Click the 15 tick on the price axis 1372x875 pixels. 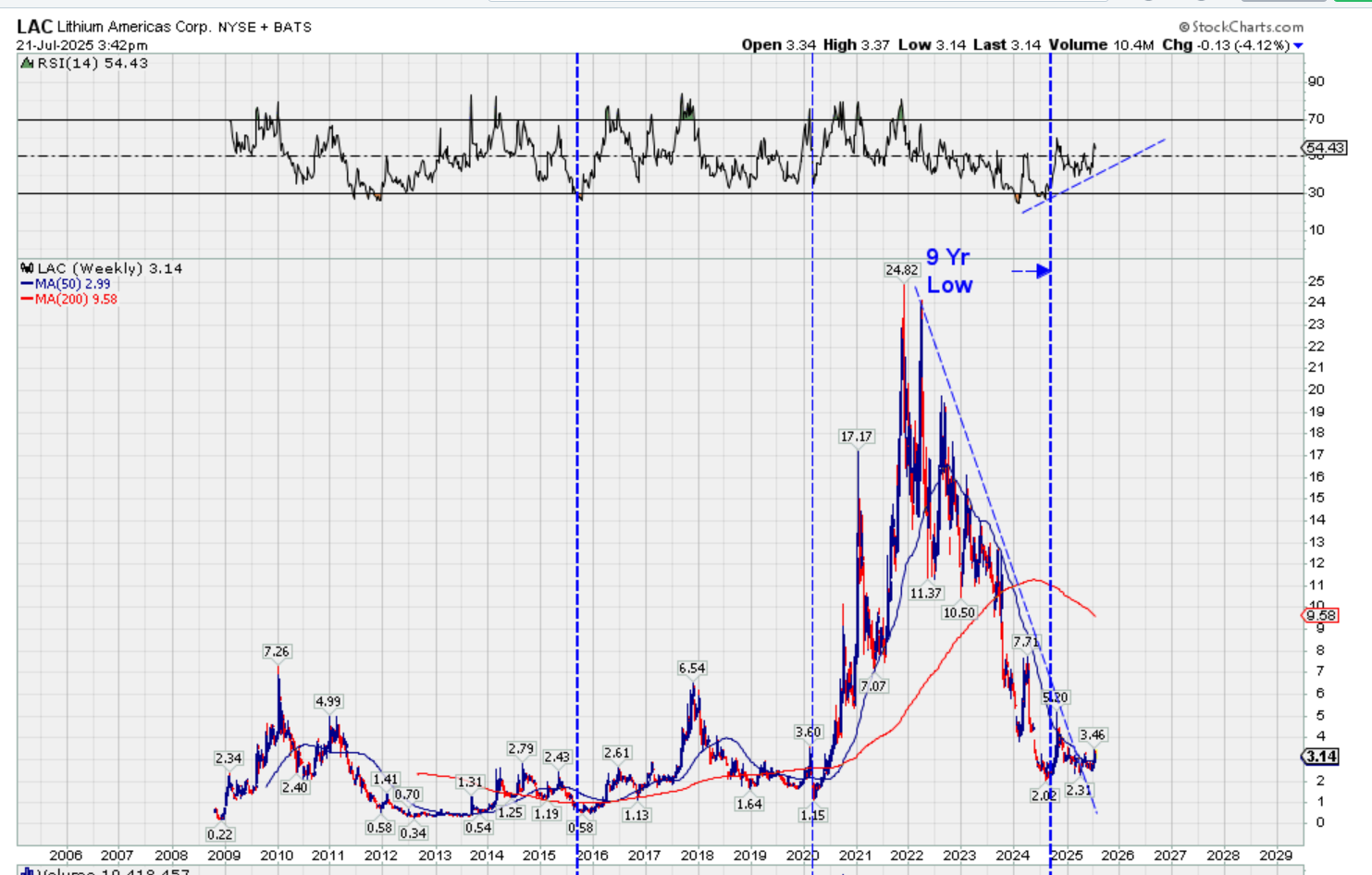[x=1316, y=498]
